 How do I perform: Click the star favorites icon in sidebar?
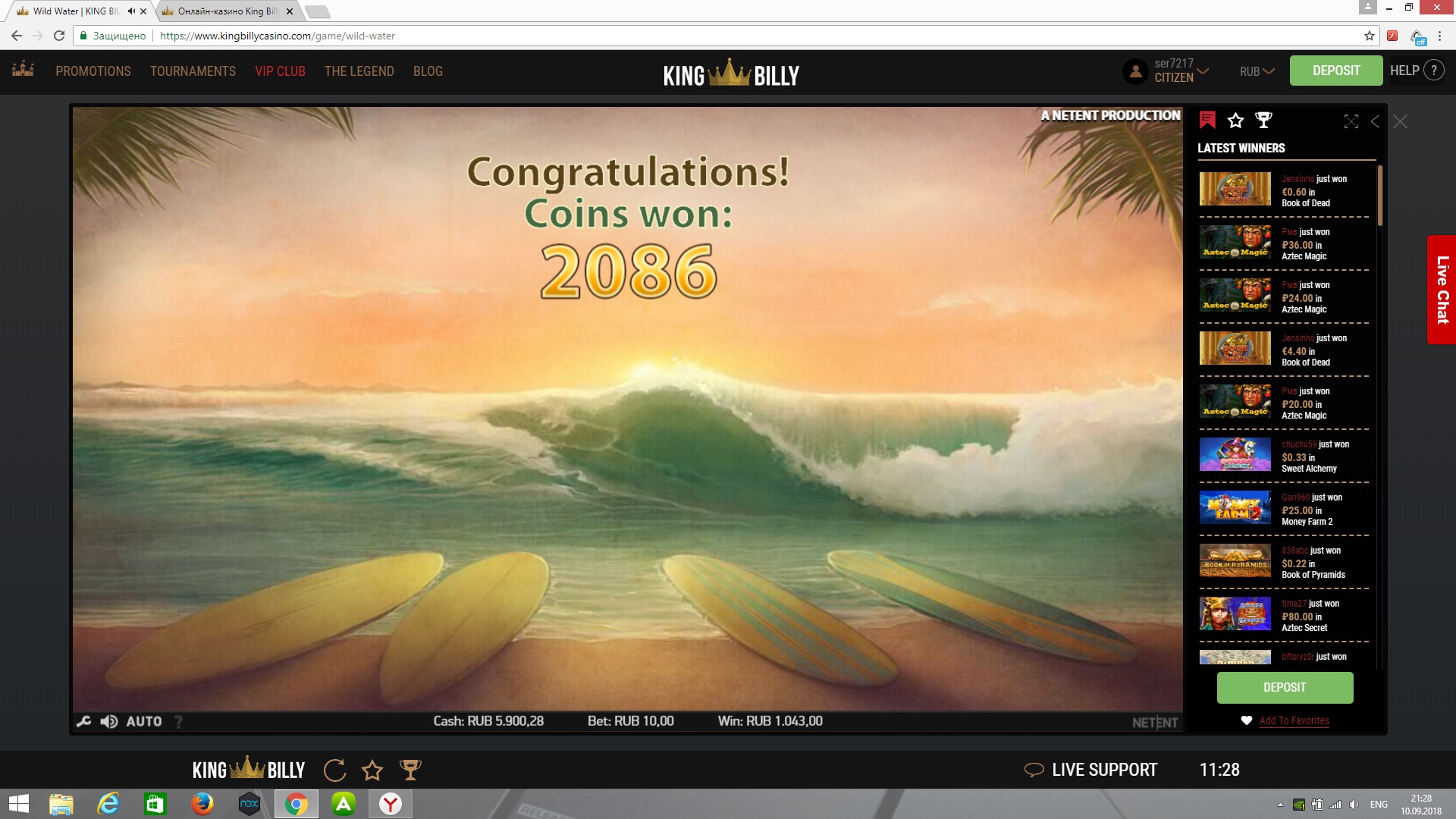1235,120
